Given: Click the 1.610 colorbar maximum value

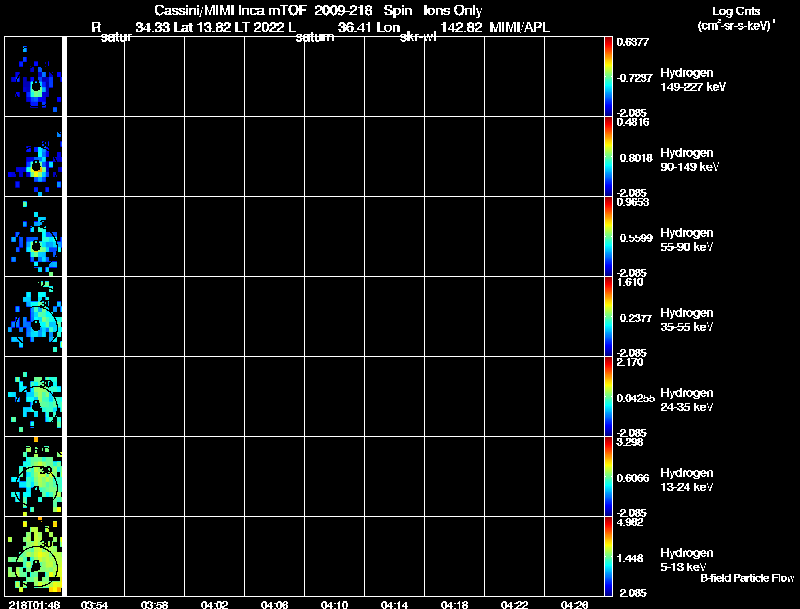Looking at the screenshot, I should click(630, 282).
